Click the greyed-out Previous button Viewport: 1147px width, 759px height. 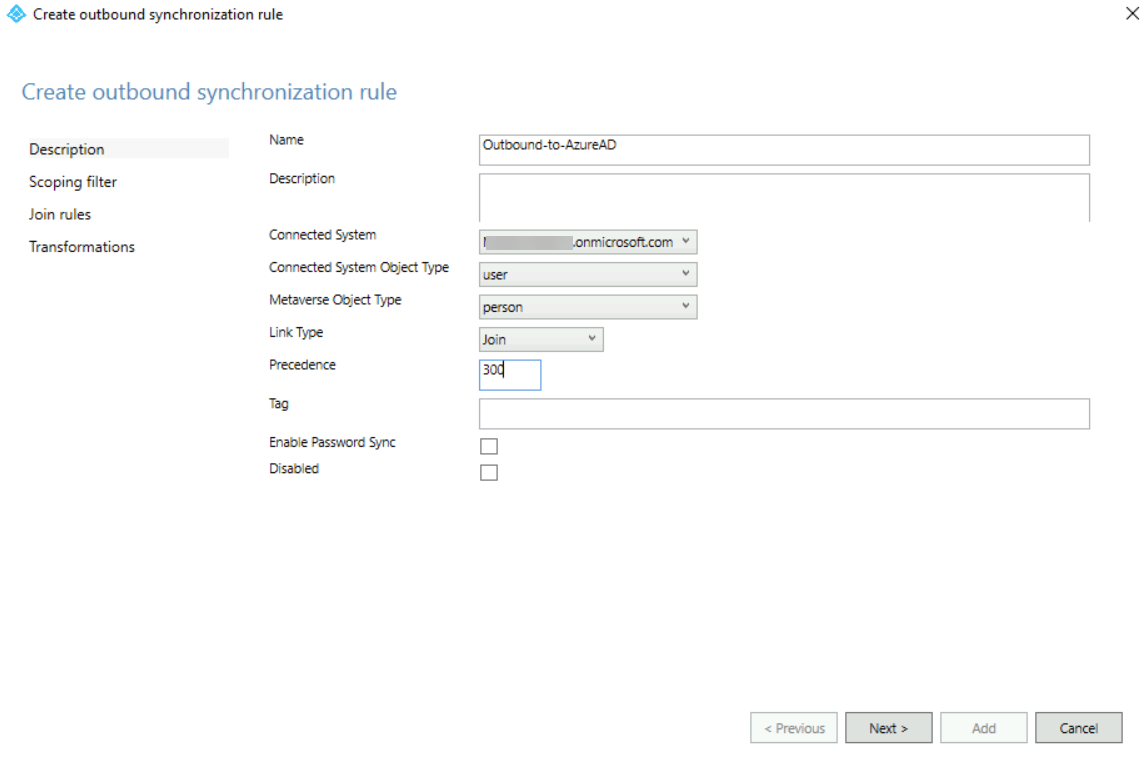point(794,728)
